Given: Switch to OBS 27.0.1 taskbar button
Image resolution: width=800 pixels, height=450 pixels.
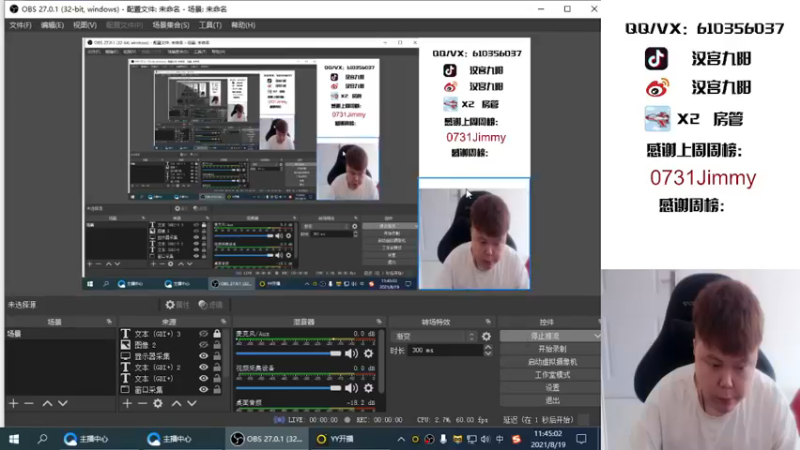Looking at the screenshot, I should coord(267,439).
